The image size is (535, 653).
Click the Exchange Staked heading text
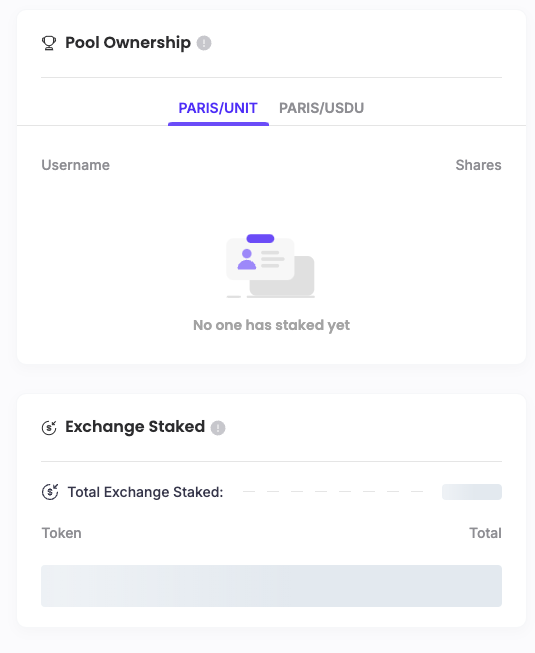coord(135,426)
